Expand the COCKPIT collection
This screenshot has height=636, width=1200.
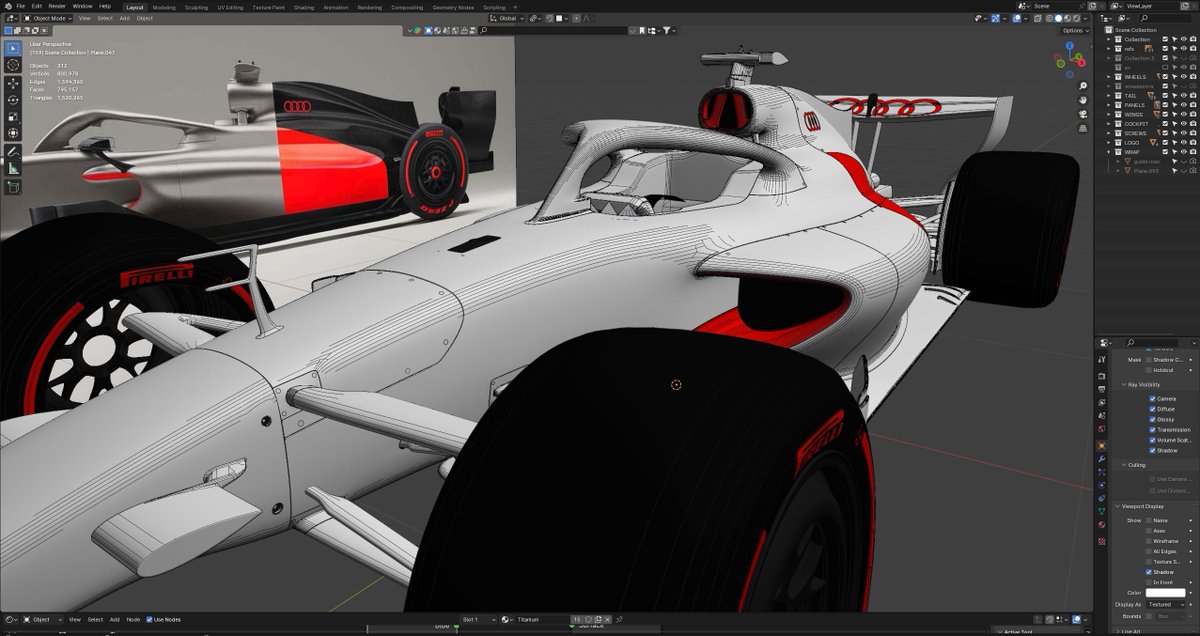pyautogui.click(x=1108, y=123)
